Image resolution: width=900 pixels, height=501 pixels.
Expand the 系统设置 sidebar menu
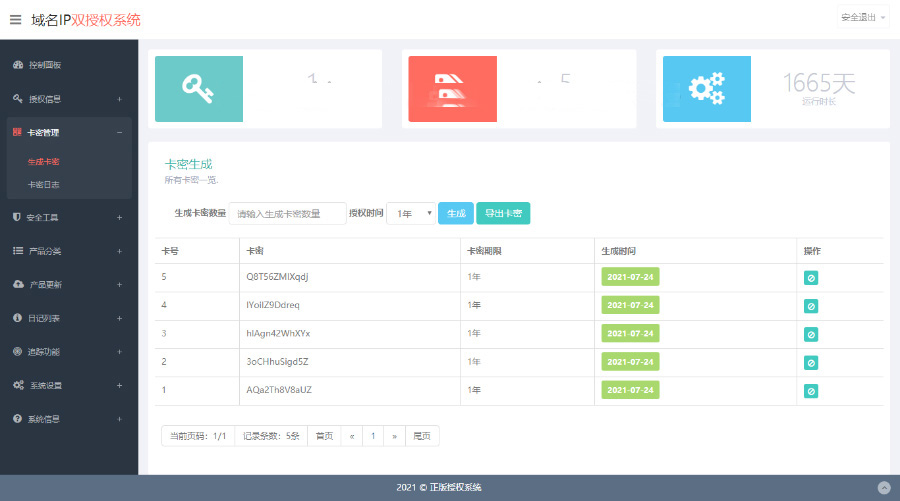[x=68, y=385]
